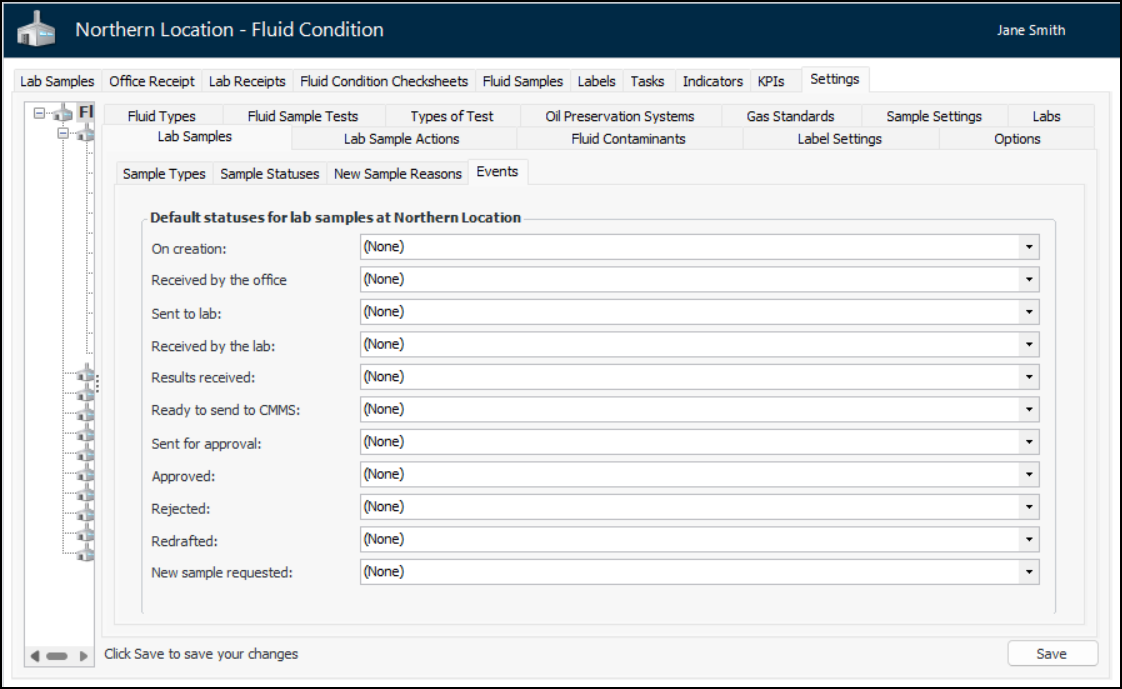Open the Indicators tab
This screenshot has height=689, width=1122.
[713, 81]
